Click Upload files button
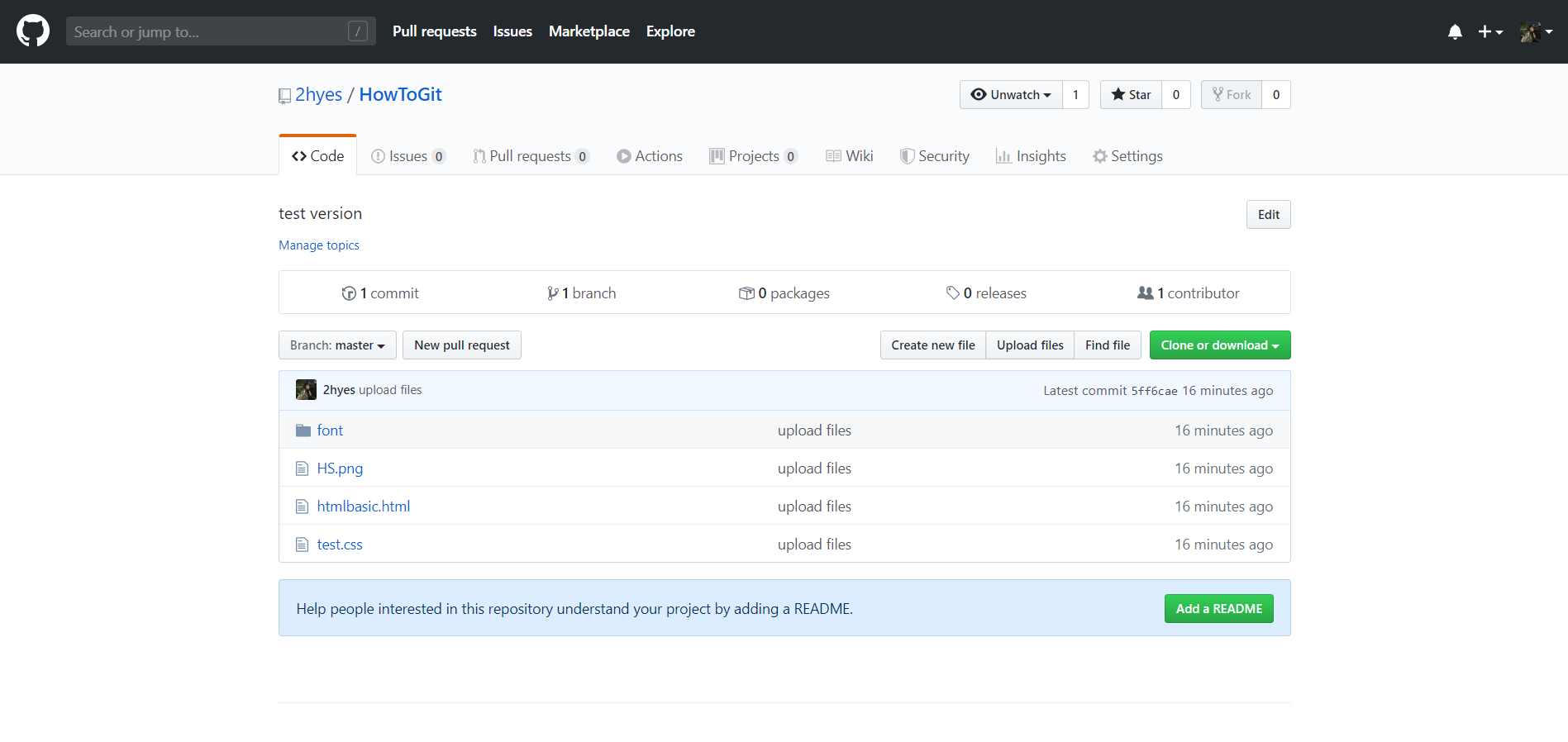 click(x=1030, y=345)
